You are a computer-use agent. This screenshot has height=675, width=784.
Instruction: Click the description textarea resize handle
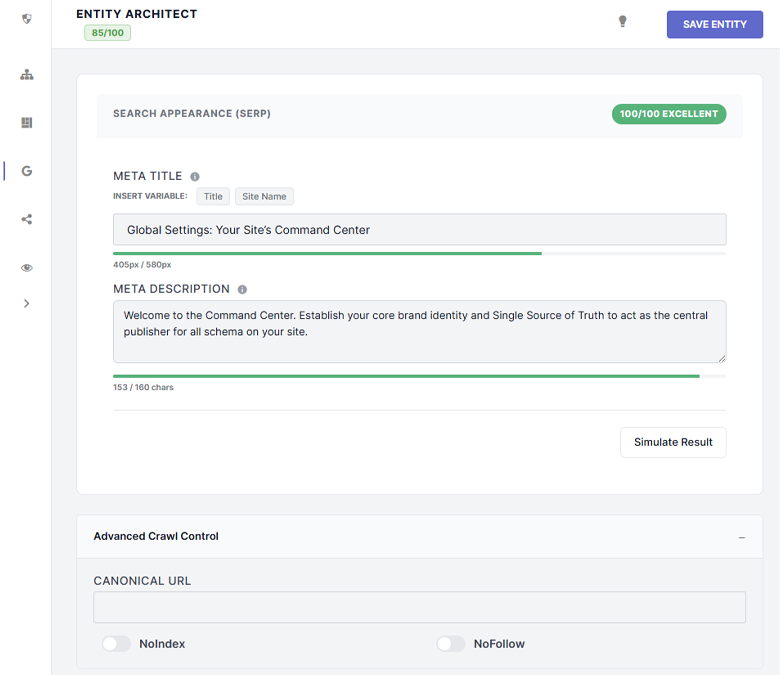pyautogui.click(x=722, y=358)
